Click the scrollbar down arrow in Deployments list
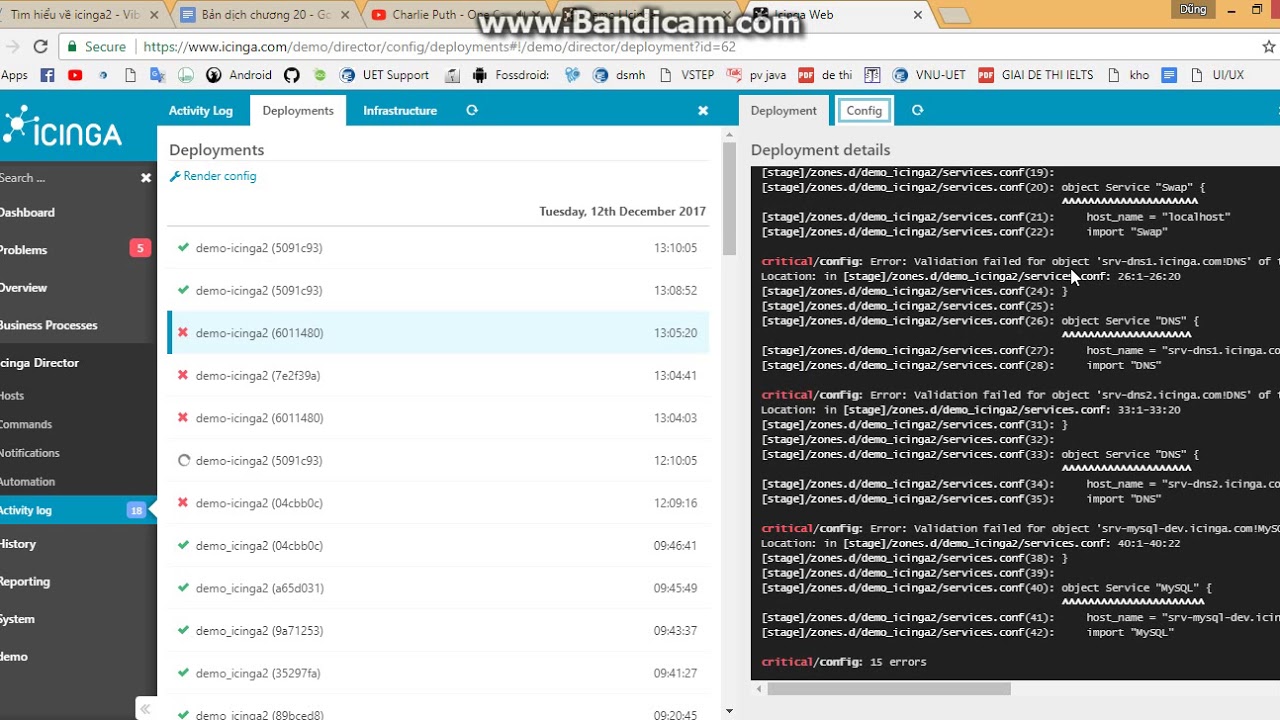Screen dimensions: 1280x720 [x=729, y=711]
